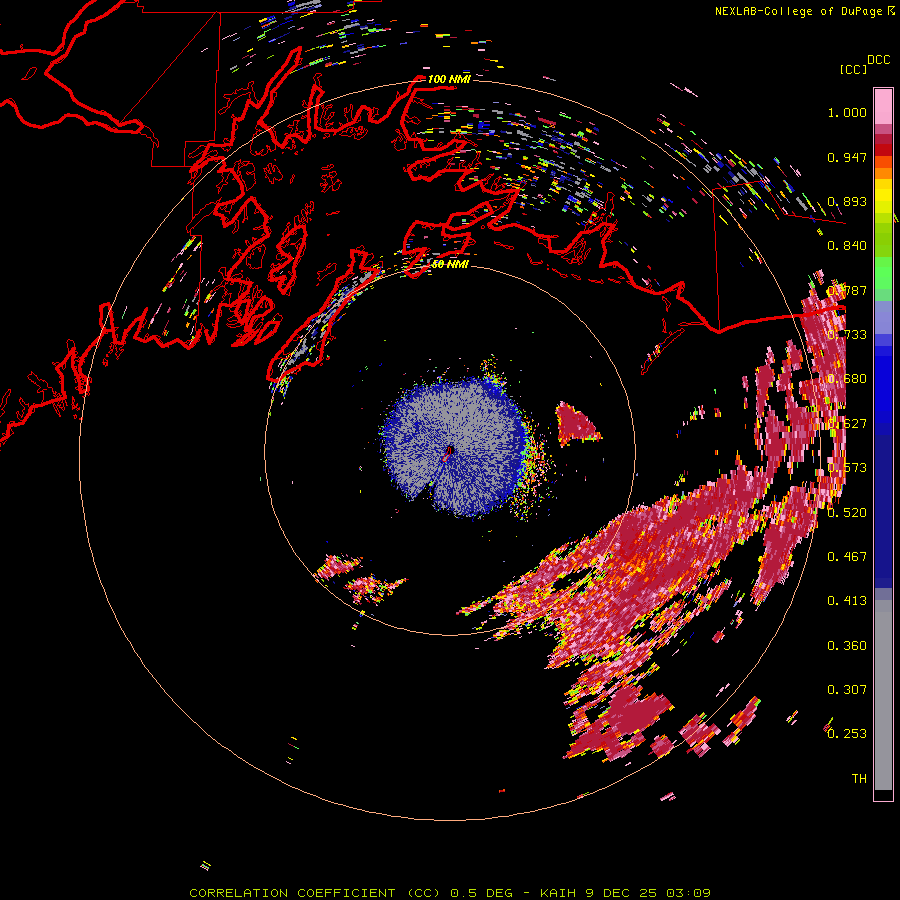Click the 50 NMI range ring label
900x900 pixels.
pos(449,264)
